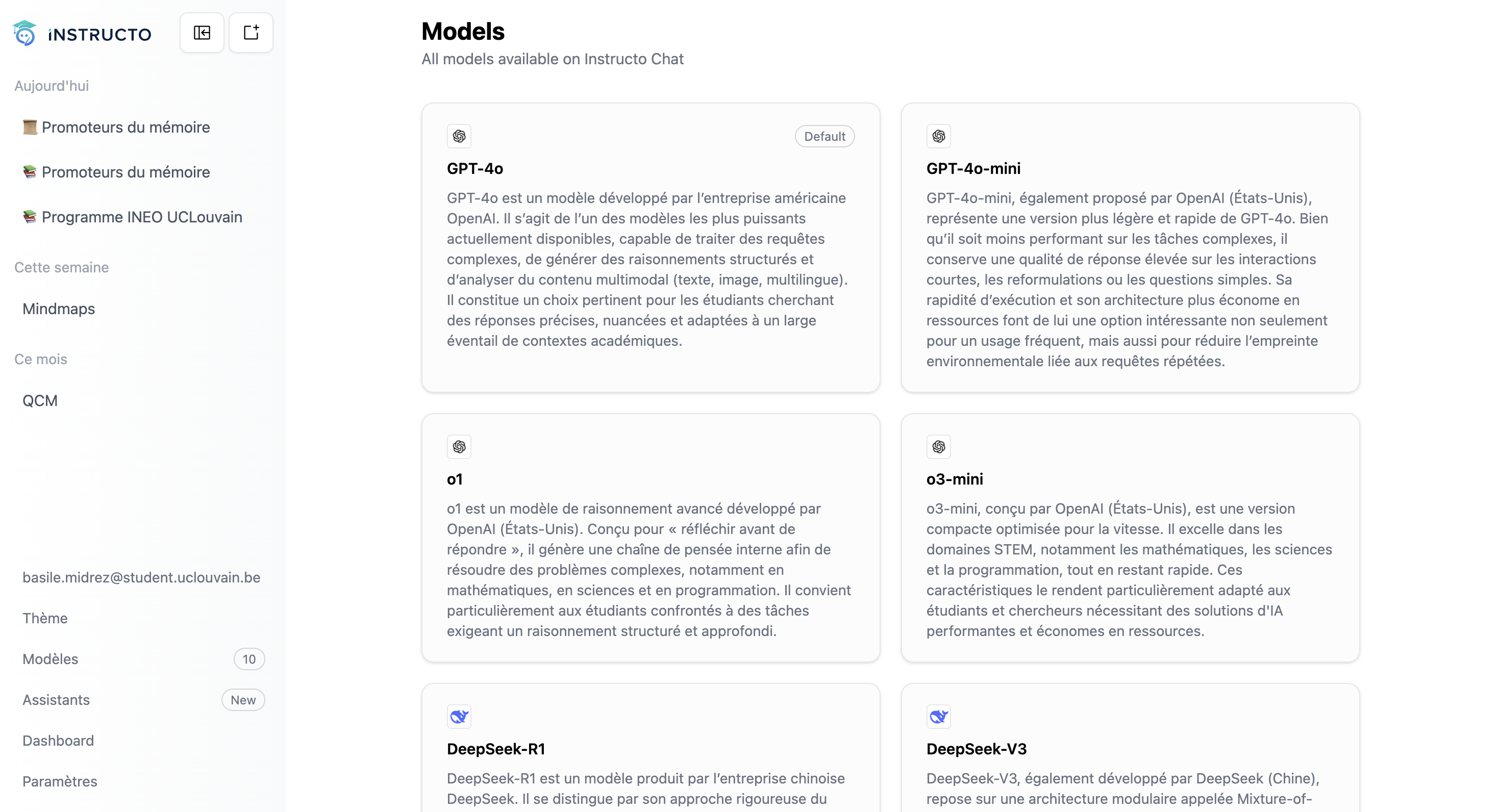Click the DeepSeek whale icon on DeepSeek-V3
This screenshot has height=812, width=1500.
938,716
